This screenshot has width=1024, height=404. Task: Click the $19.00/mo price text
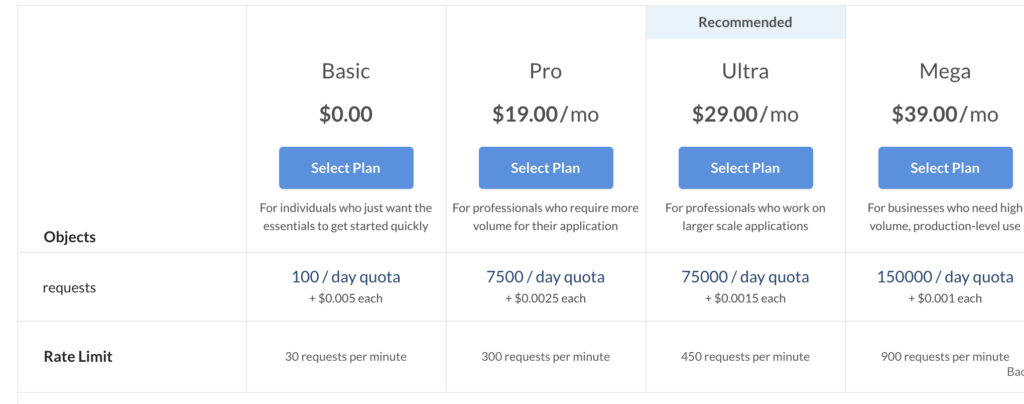546,115
